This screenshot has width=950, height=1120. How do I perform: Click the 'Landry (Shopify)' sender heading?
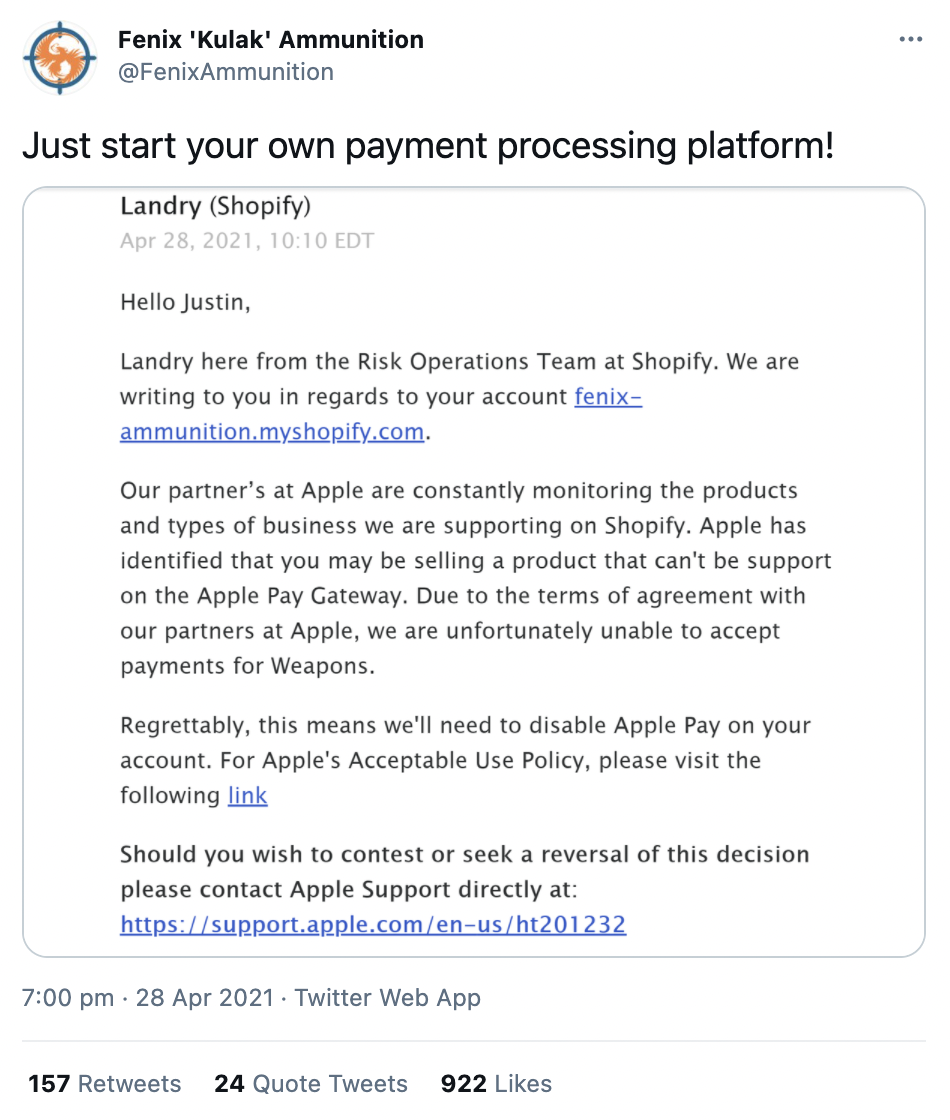(216, 206)
